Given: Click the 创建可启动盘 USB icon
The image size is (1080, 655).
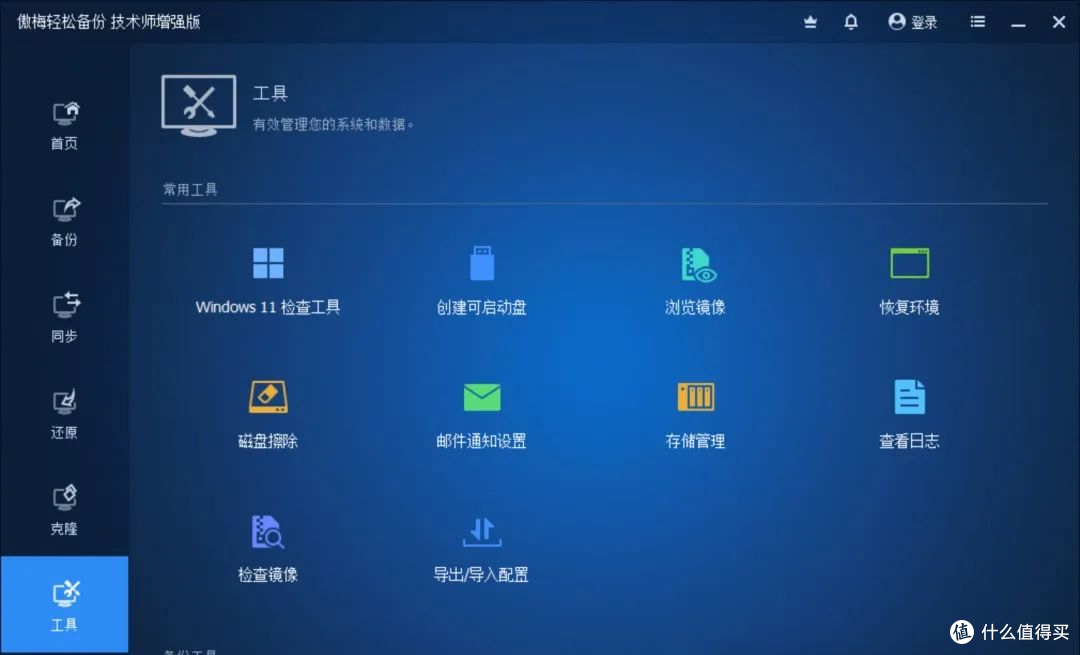Looking at the screenshot, I should click(x=482, y=264).
